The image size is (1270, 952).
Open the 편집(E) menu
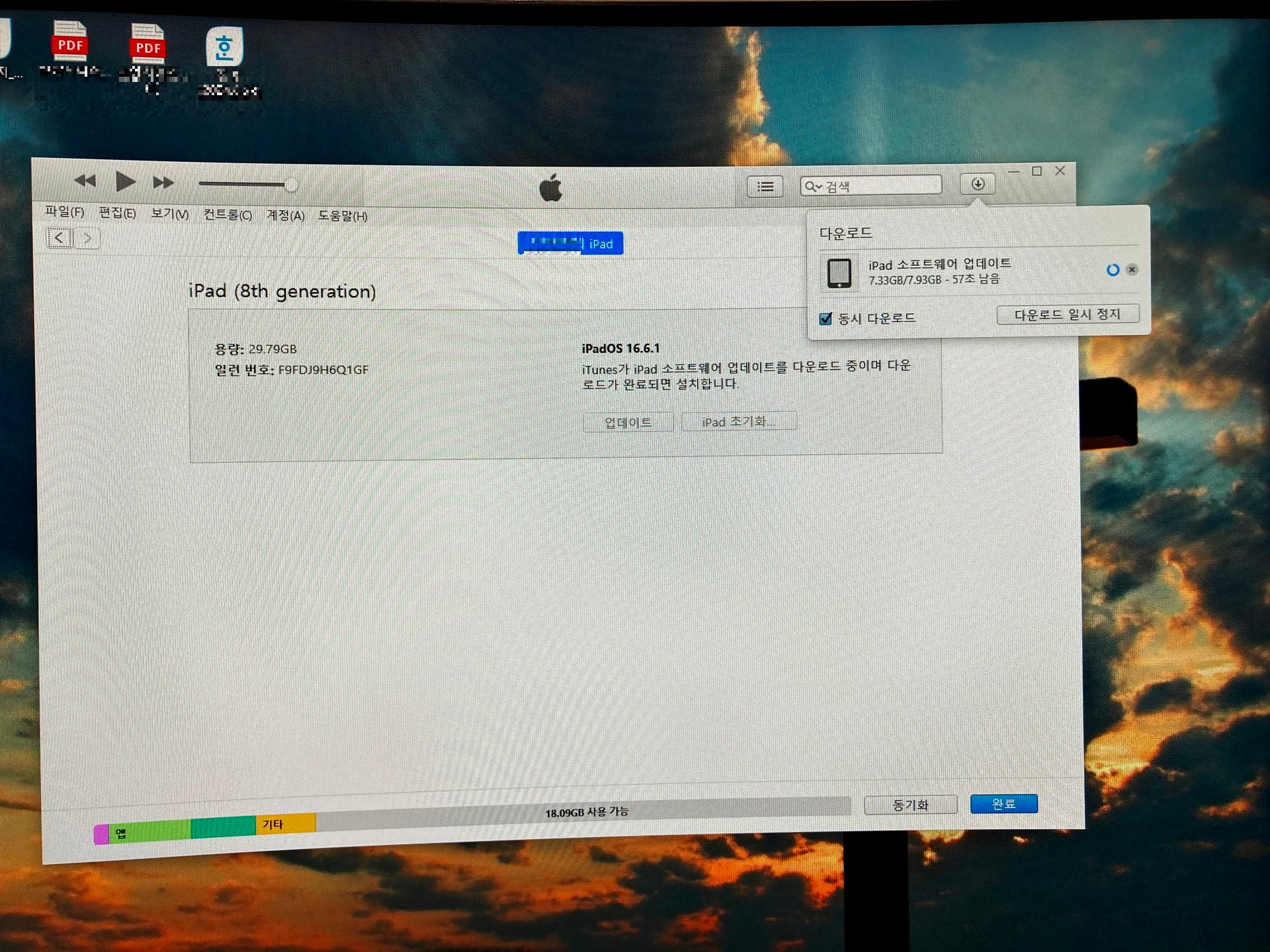click(x=117, y=213)
